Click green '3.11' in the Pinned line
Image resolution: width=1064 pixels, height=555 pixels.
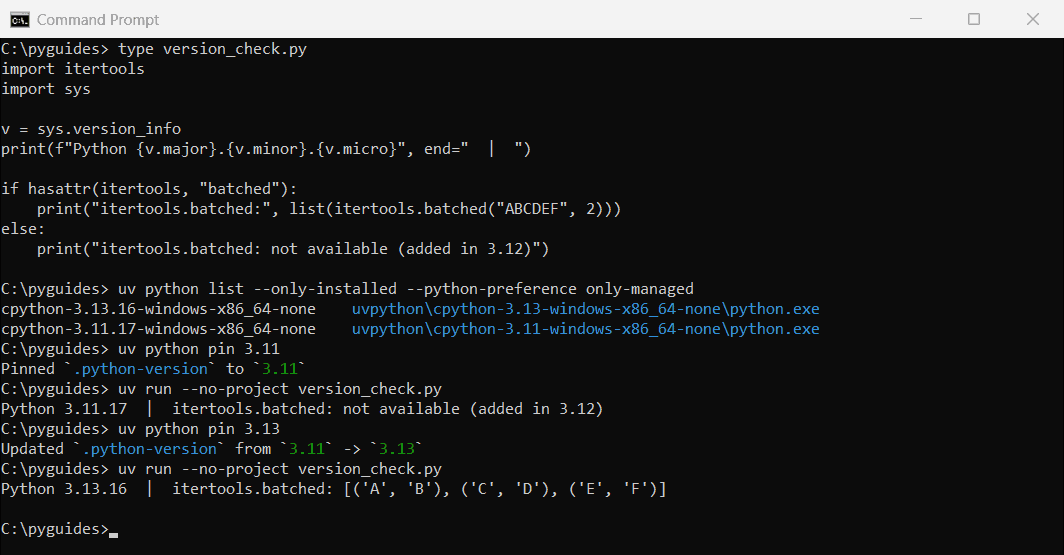coord(280,369)
